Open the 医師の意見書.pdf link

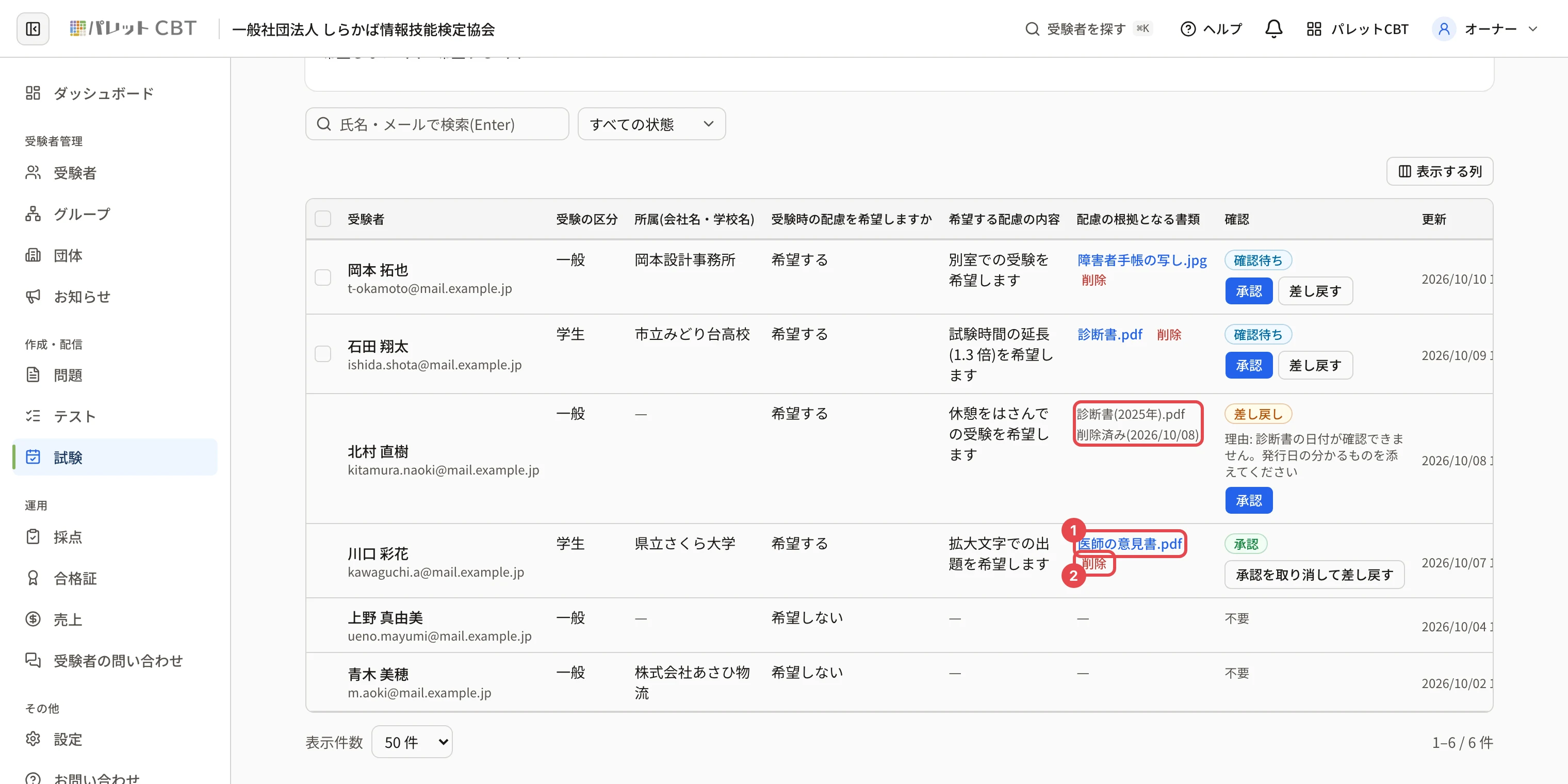1130,544
